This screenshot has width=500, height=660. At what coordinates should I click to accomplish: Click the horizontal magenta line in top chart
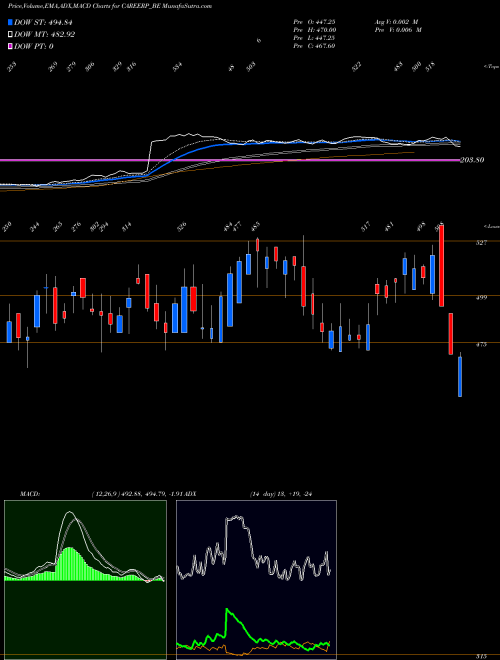coord(230,160)
